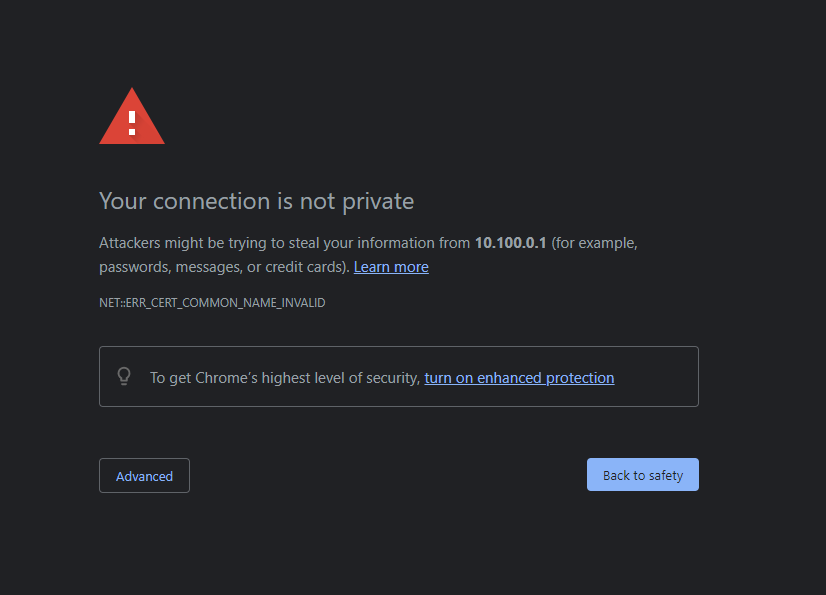826x595 pixels.
Task: Select the exclamation mark inside the warning triangle
Action: tap(131, 120)
